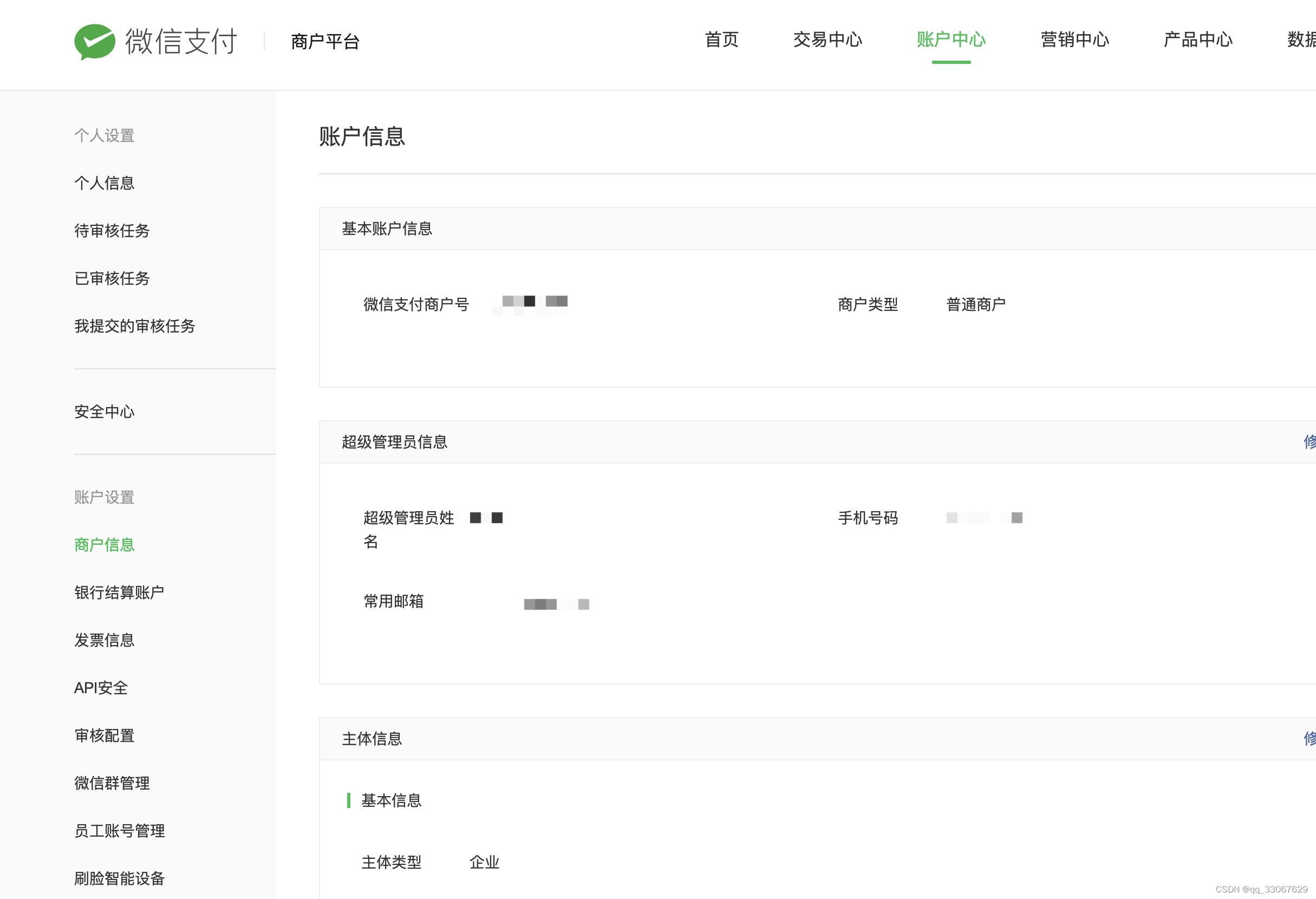Viewport: 1316px width, 899px height.
Task: Open 已审核任务 in sidebar
Action: 112,278
